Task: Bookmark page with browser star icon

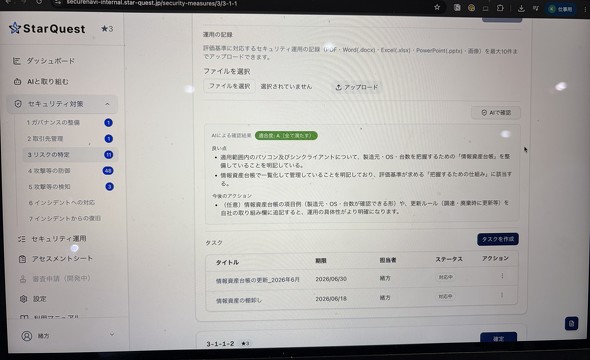Action: pos(437,7)
